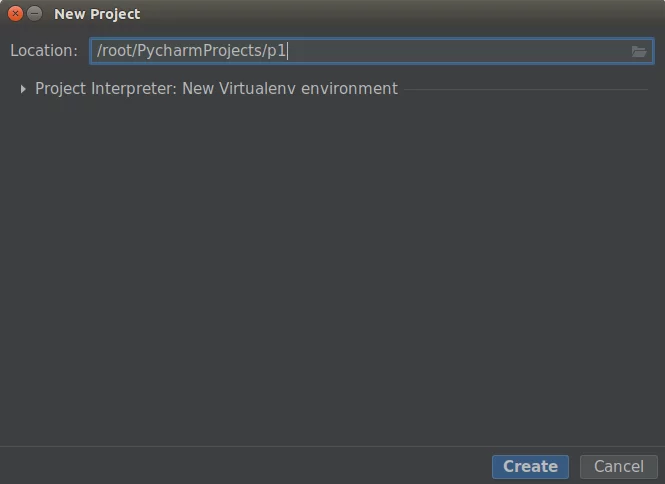
Task: Place cursor on 'root' in the location path
Action: coord(117,51)
